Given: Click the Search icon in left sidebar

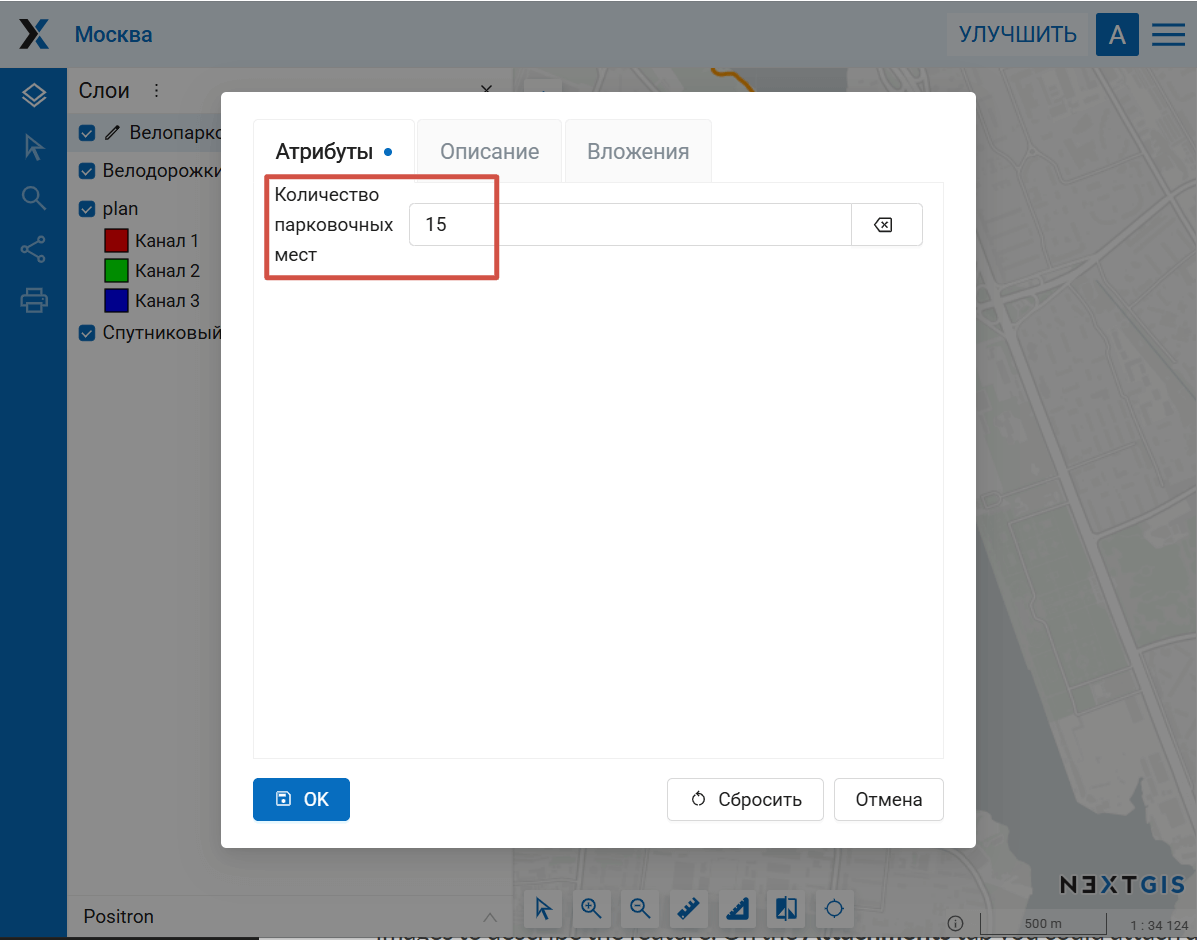Looking at the screenshot, I should click(34, 198).
